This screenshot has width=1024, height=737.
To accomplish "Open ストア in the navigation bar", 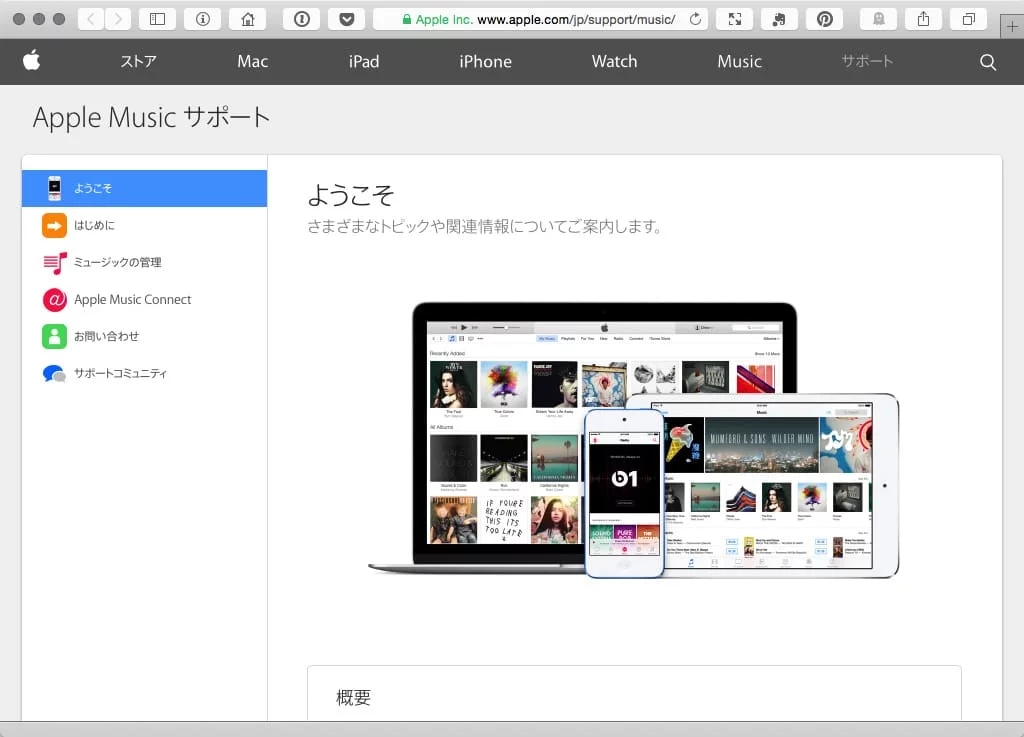I will tap(138, 61).
